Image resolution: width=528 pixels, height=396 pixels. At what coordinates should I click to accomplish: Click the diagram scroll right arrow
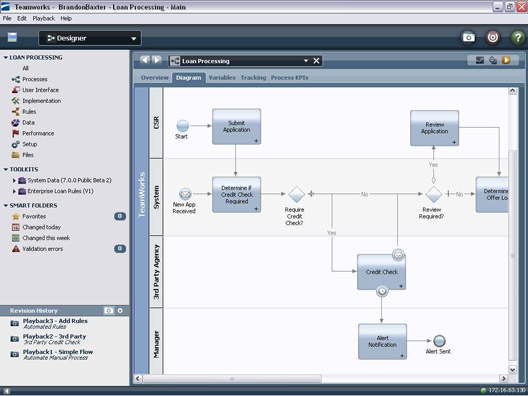coord(503,378)
